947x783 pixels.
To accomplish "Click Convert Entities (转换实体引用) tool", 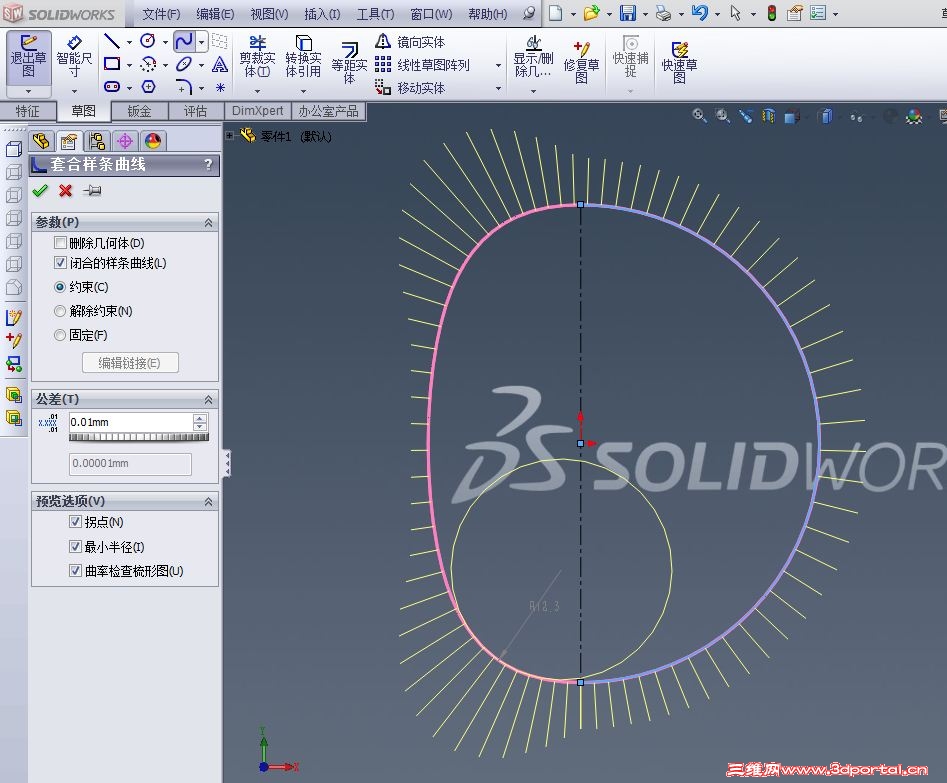I will coord(303,56).
